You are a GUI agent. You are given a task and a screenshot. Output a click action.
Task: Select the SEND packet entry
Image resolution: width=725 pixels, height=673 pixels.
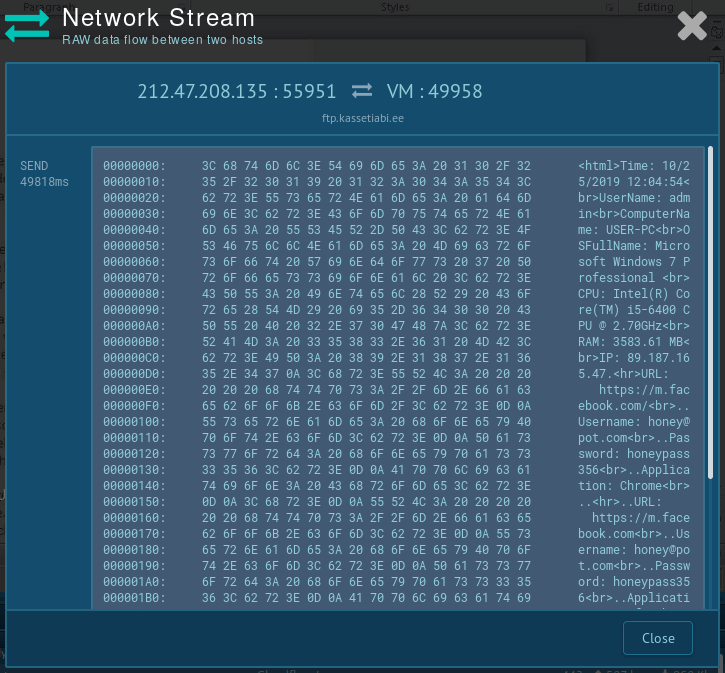click(34, 166)
